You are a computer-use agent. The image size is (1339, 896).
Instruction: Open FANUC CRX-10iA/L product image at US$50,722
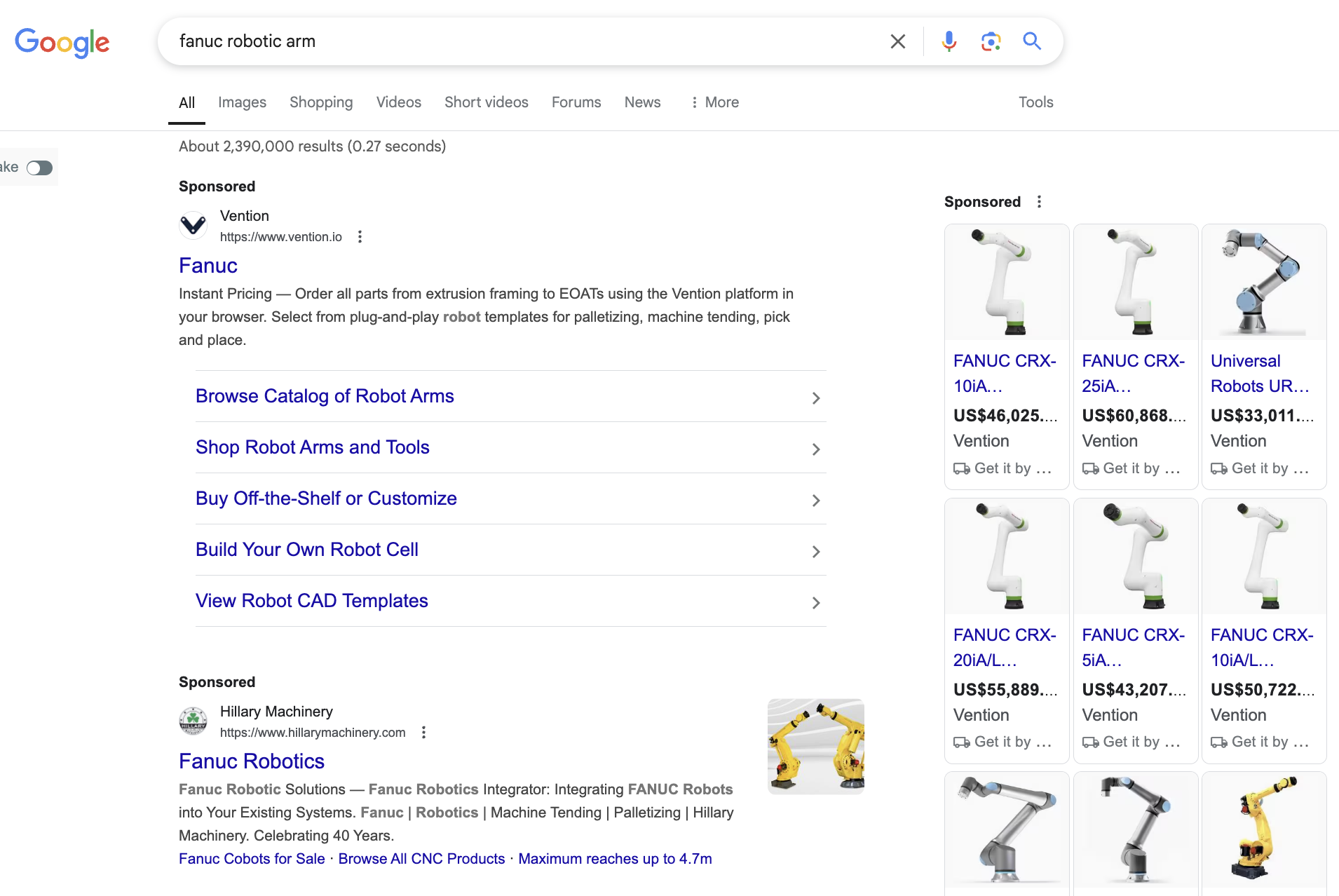click(1264, 557)
